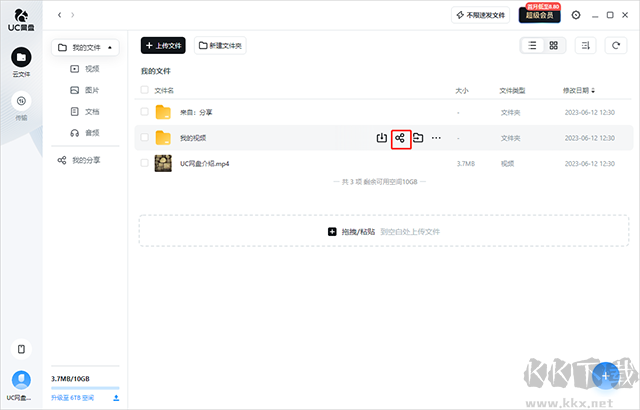Collapse the 我的文件 tree section
640x410 pixels.
pos(112,48)
